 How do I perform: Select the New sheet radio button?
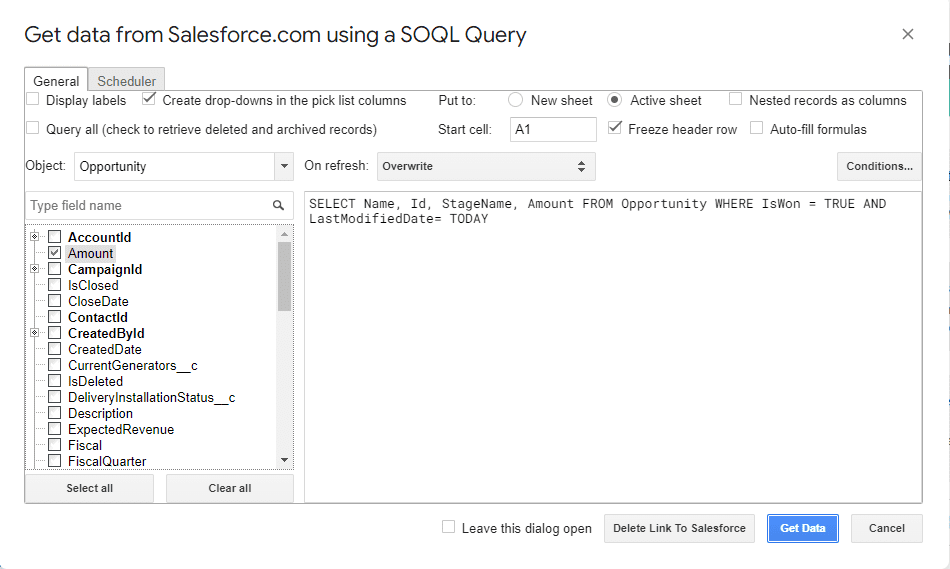[516, 100]
